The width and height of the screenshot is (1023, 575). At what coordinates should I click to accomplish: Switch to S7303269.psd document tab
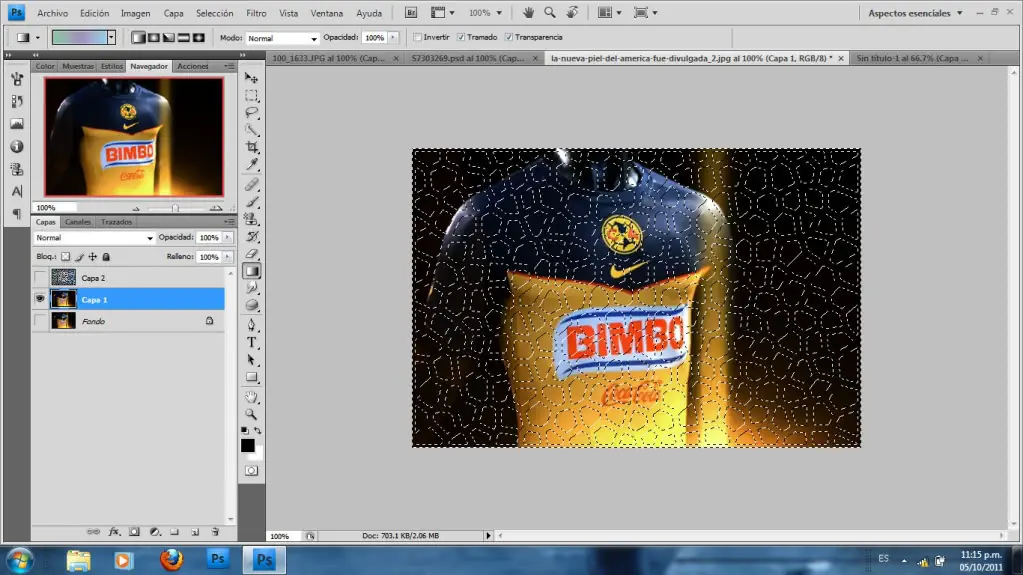pos(468,58)
